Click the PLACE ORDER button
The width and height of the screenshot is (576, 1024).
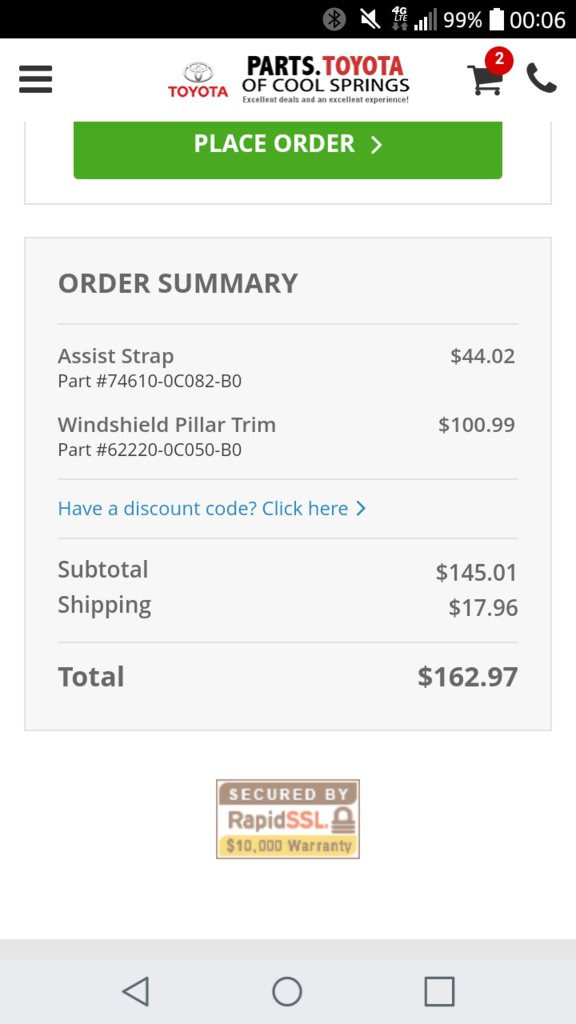pyautogui.click(x=288, y=149)
